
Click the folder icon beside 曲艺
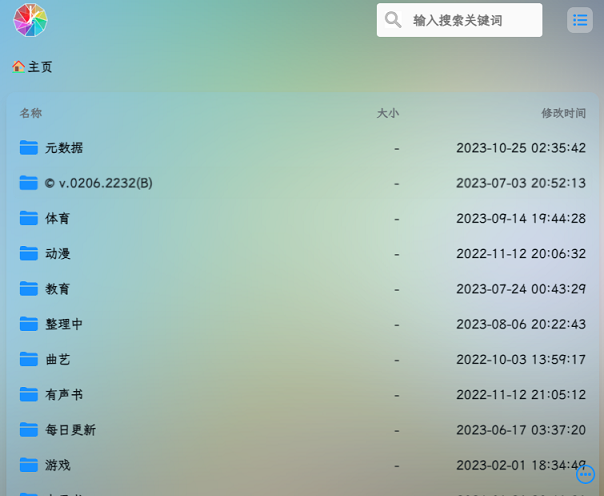28,359
